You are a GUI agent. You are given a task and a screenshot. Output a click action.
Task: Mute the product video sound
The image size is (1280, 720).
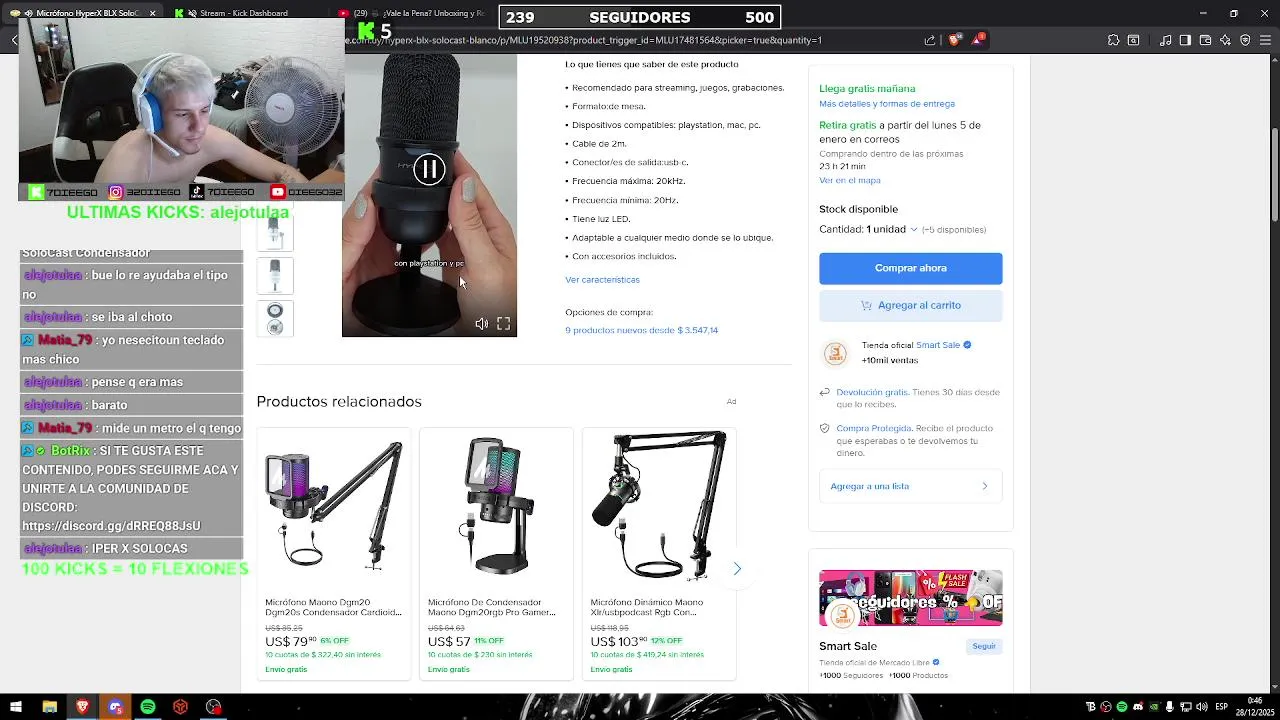(481, 324)
